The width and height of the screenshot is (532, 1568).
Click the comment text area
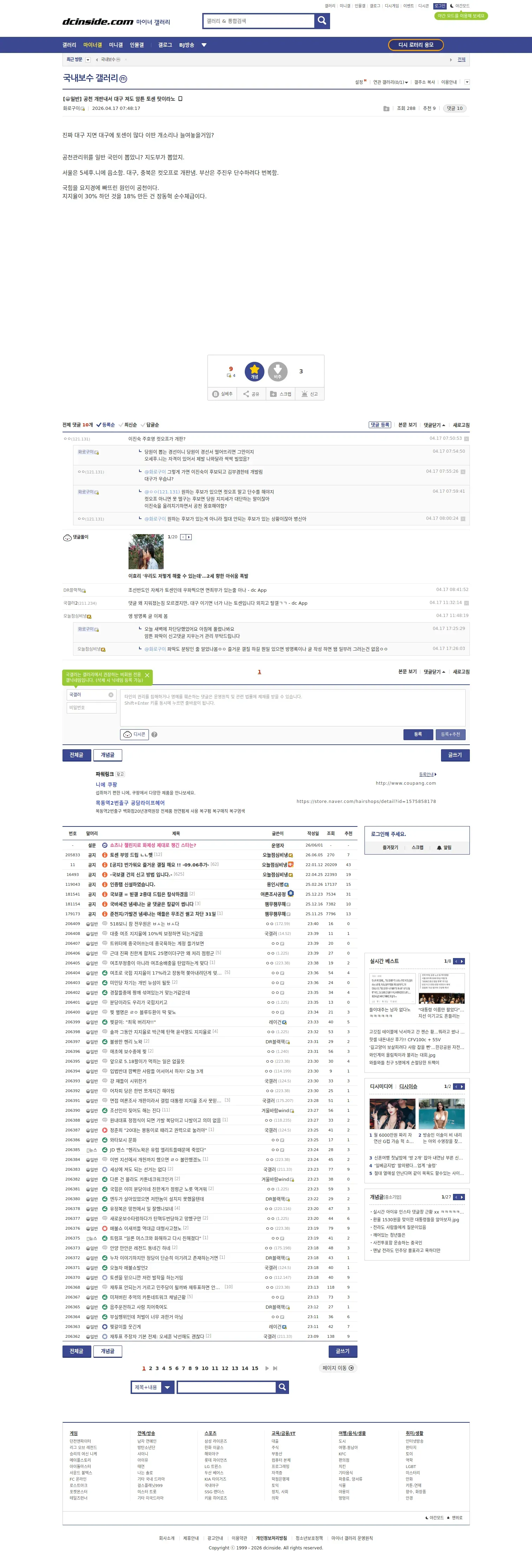point(293,708)
